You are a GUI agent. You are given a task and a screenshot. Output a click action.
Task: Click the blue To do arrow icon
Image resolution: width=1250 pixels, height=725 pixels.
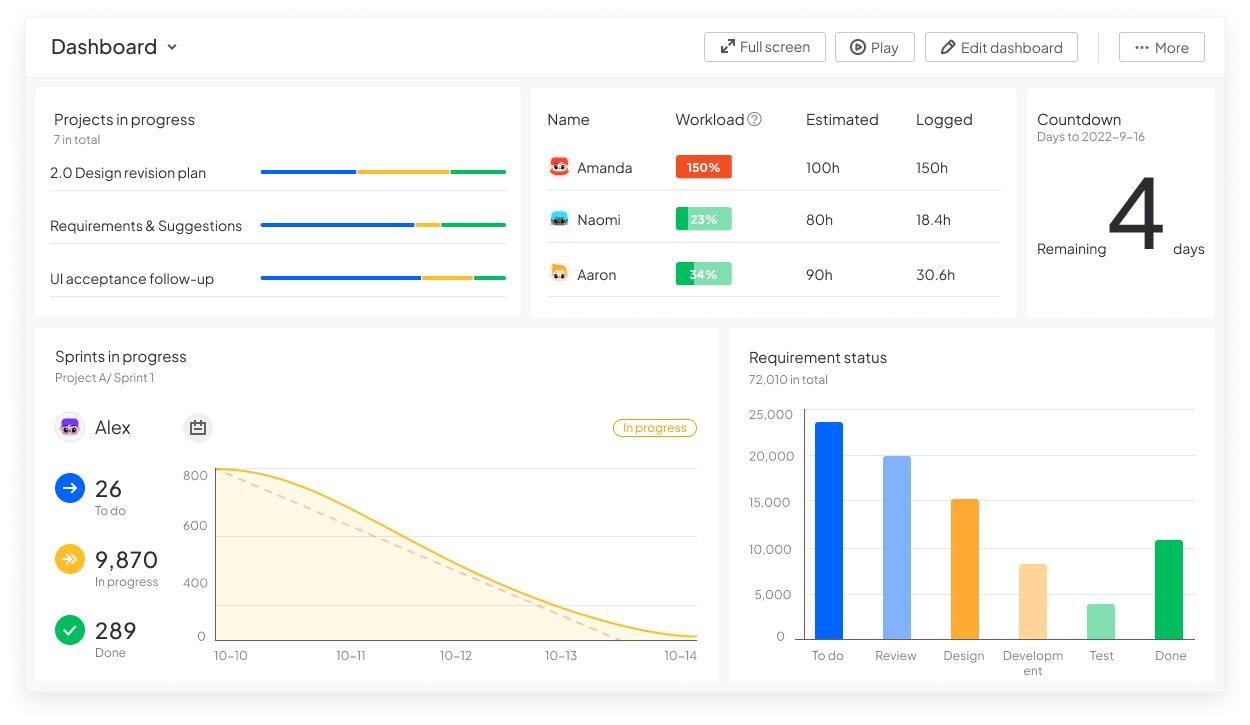[x=70, y=488]
